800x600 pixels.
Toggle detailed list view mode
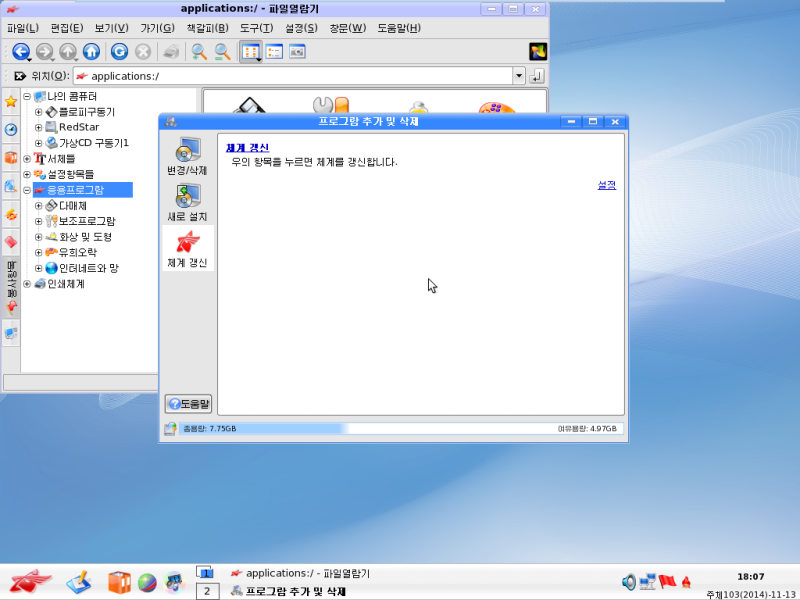(273, 52)
